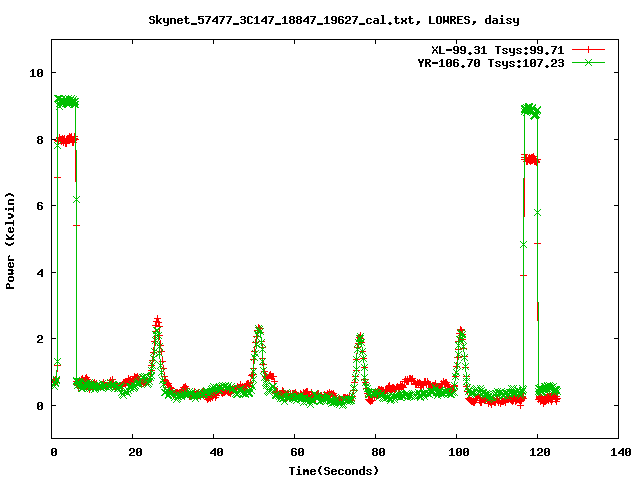
Task: Select the green calibration plateau at start
Action: click(x=66, y=101)
